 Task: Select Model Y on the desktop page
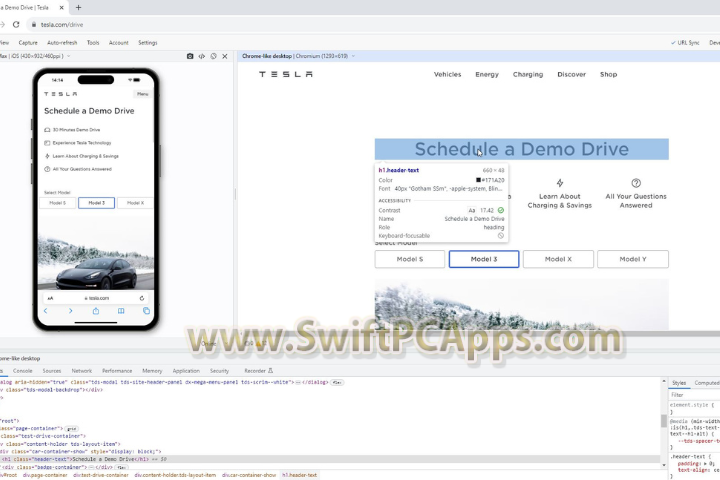point(633,259)
